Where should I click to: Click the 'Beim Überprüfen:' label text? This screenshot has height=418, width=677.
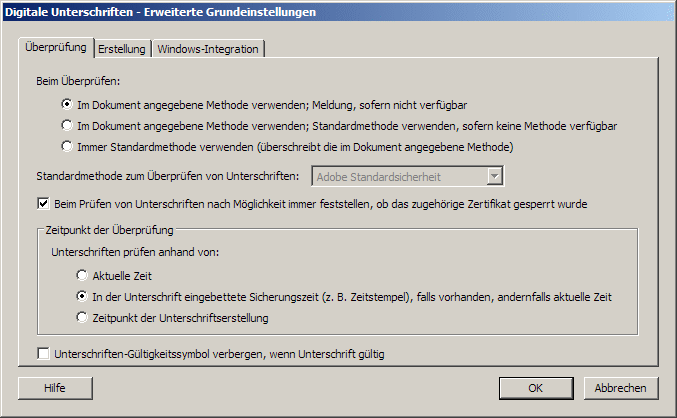(78, 81)
